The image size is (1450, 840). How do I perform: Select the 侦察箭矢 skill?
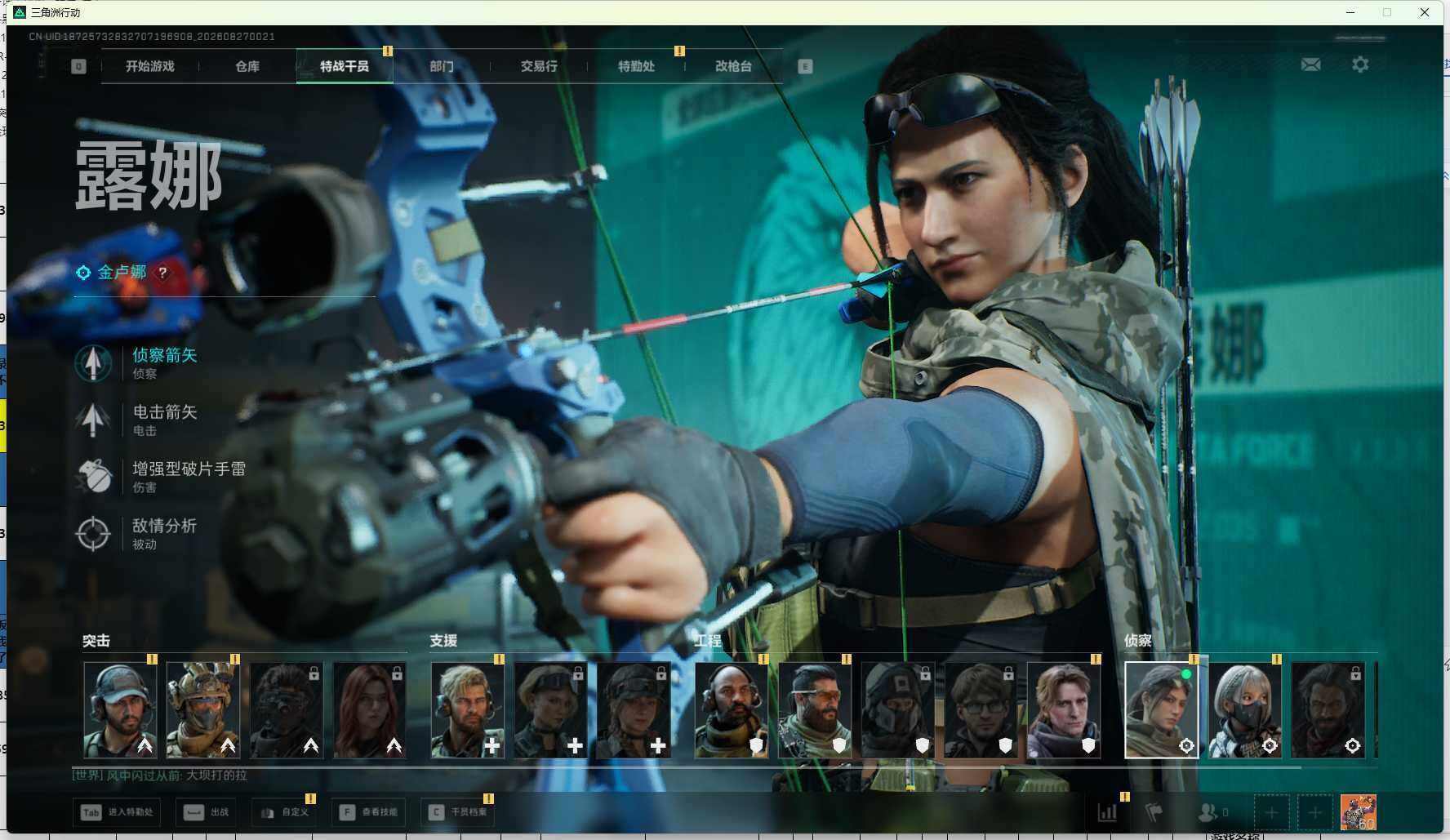point(137,363)
